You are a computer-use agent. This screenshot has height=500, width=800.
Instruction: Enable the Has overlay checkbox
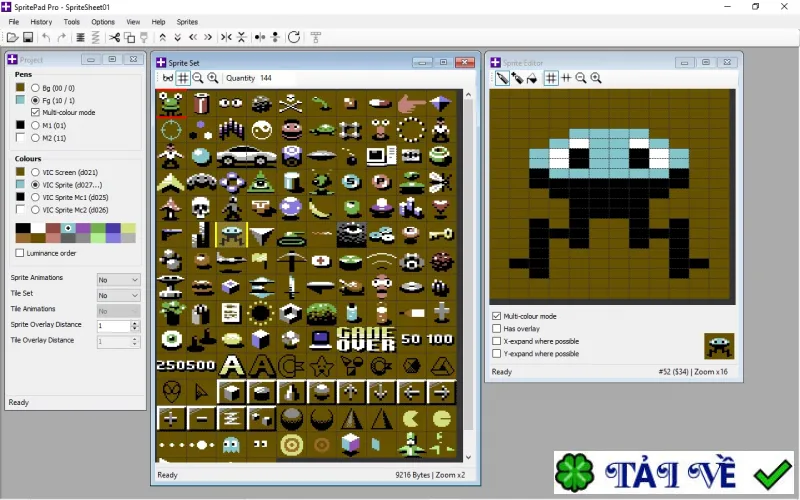[x=496, y=329]
